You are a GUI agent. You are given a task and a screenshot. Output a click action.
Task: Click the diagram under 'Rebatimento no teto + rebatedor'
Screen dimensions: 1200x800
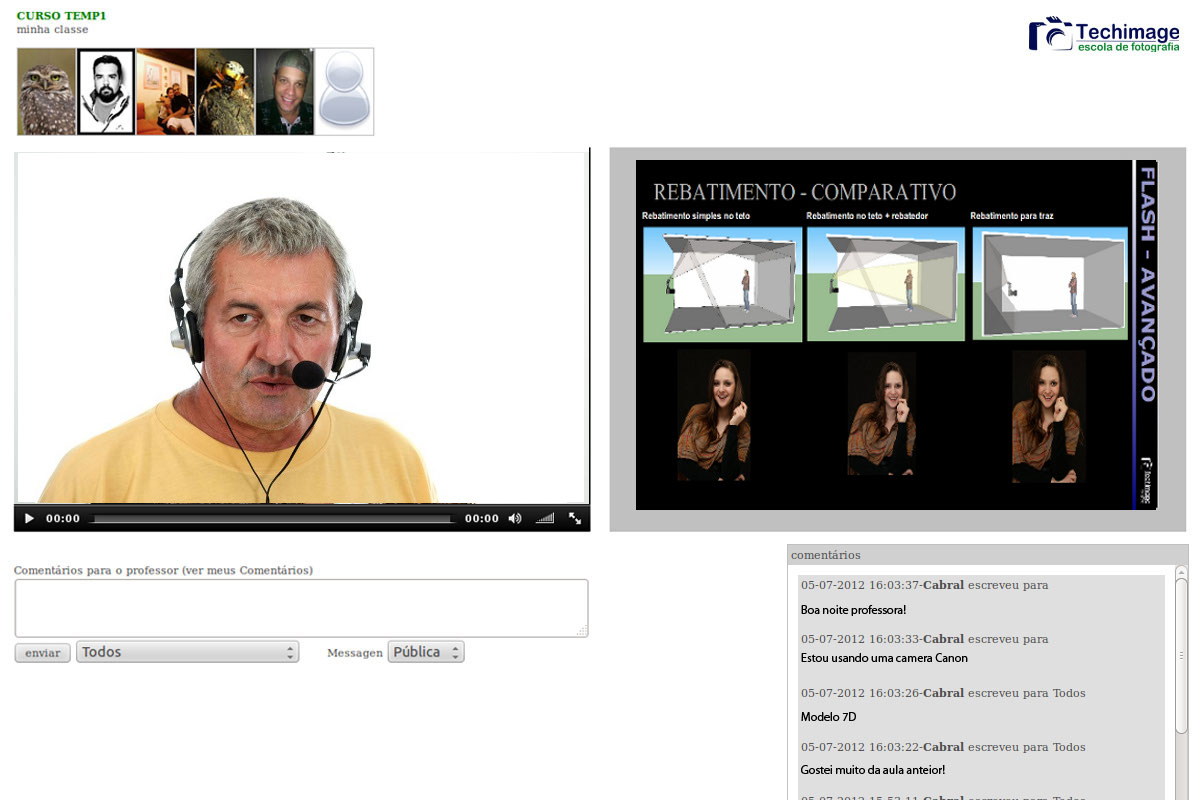tap(886, 284)
